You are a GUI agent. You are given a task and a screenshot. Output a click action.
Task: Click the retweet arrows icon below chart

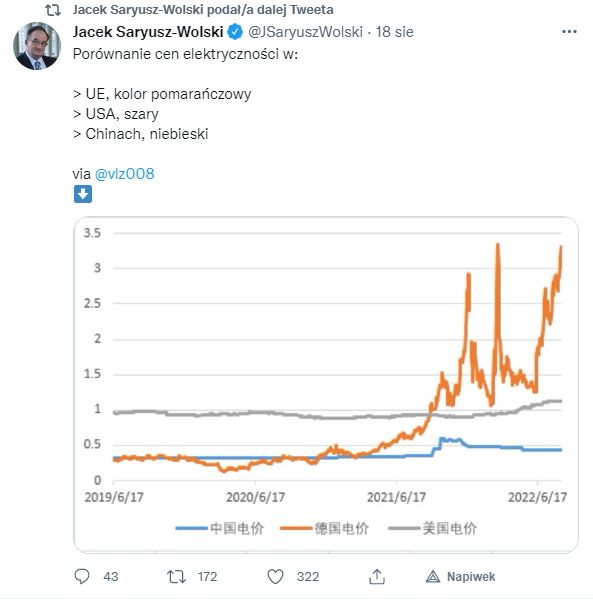176,576
